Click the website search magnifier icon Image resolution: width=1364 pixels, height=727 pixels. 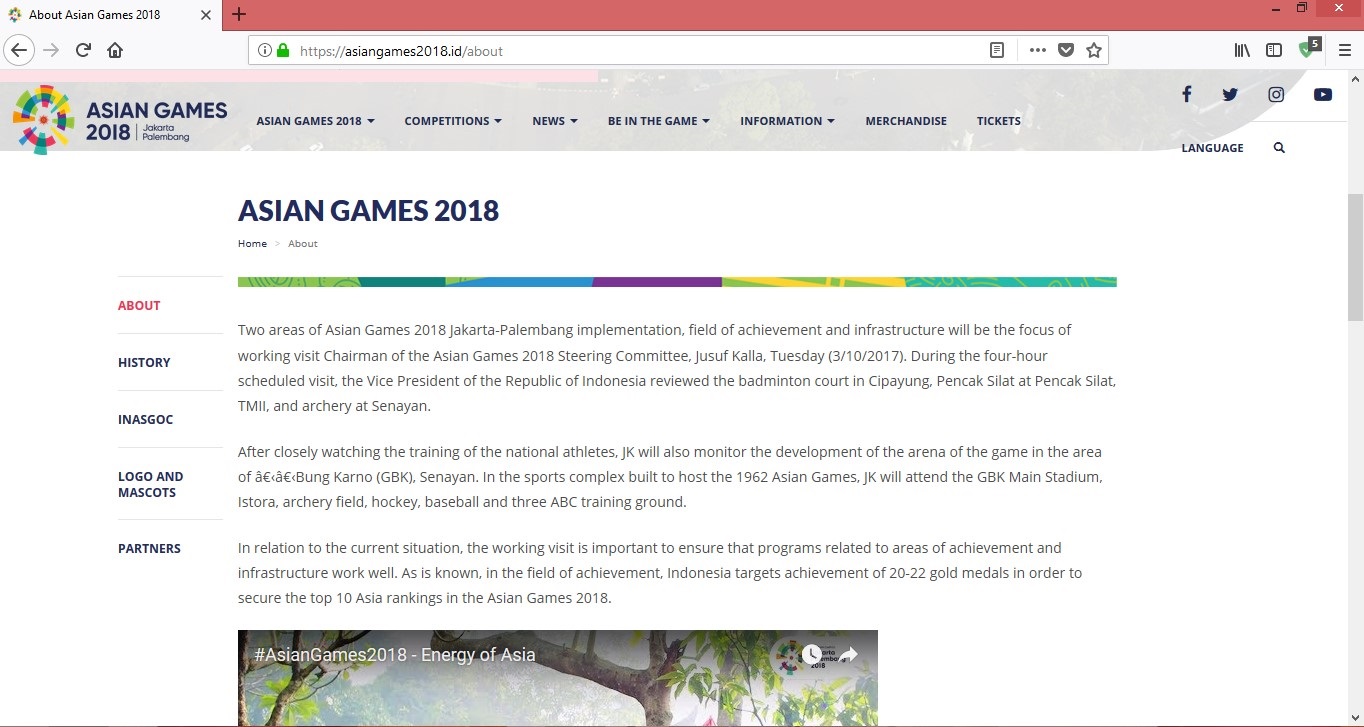[1279, 148]
